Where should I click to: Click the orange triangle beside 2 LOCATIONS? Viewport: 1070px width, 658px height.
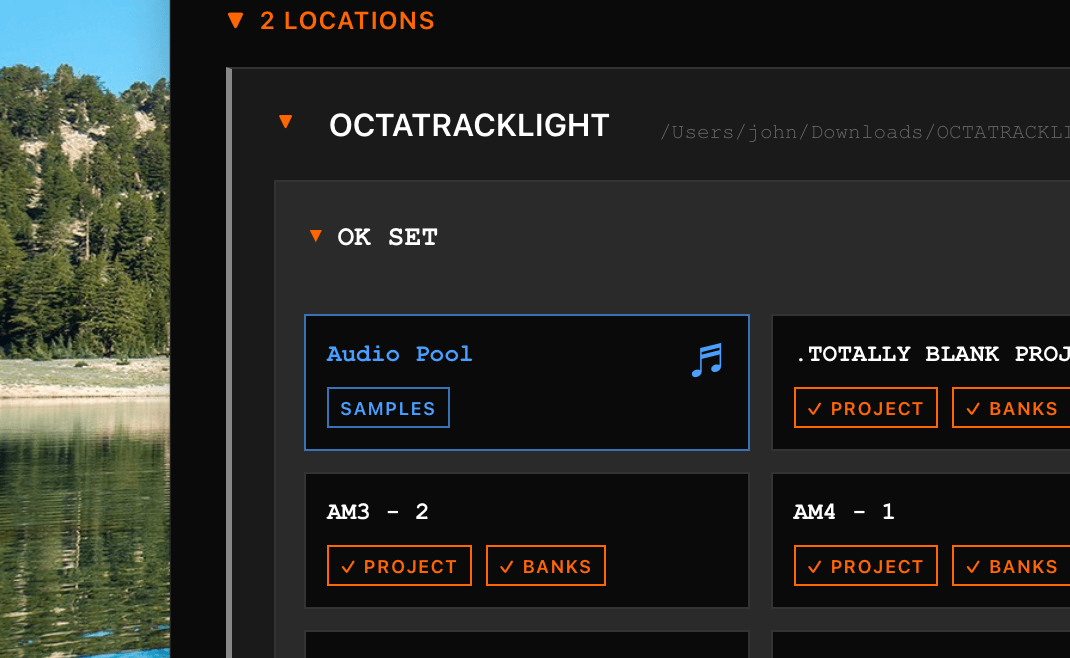pyautogui.click(x=235, y=20)
